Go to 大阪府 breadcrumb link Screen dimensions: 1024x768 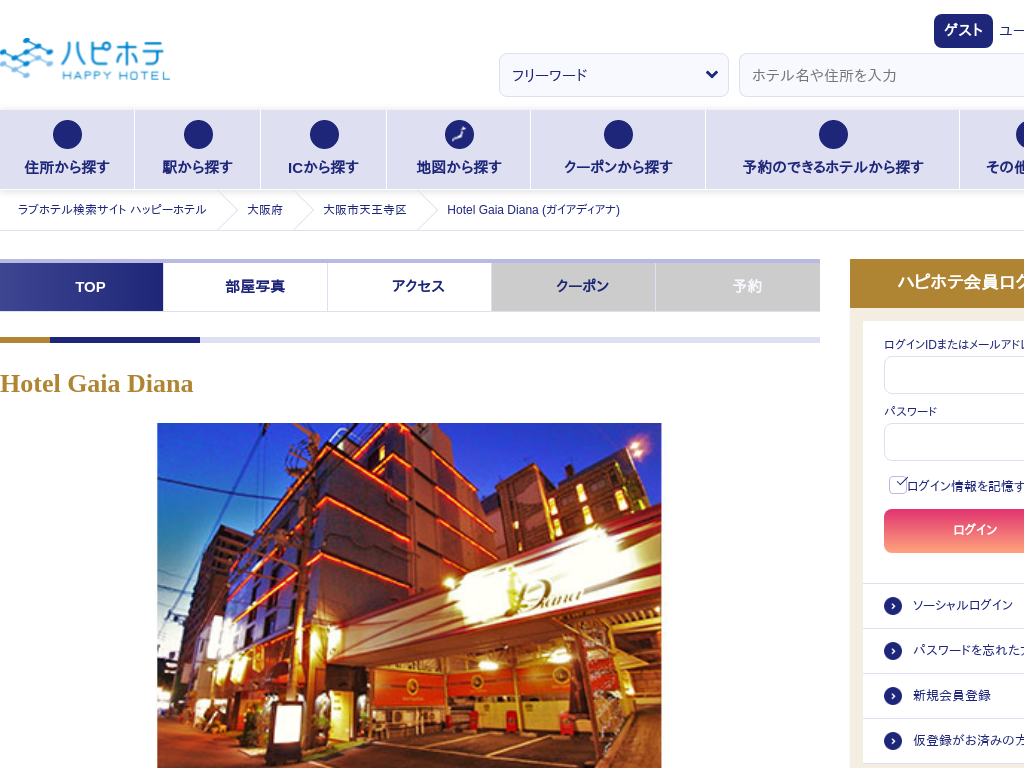coord(265,210)
